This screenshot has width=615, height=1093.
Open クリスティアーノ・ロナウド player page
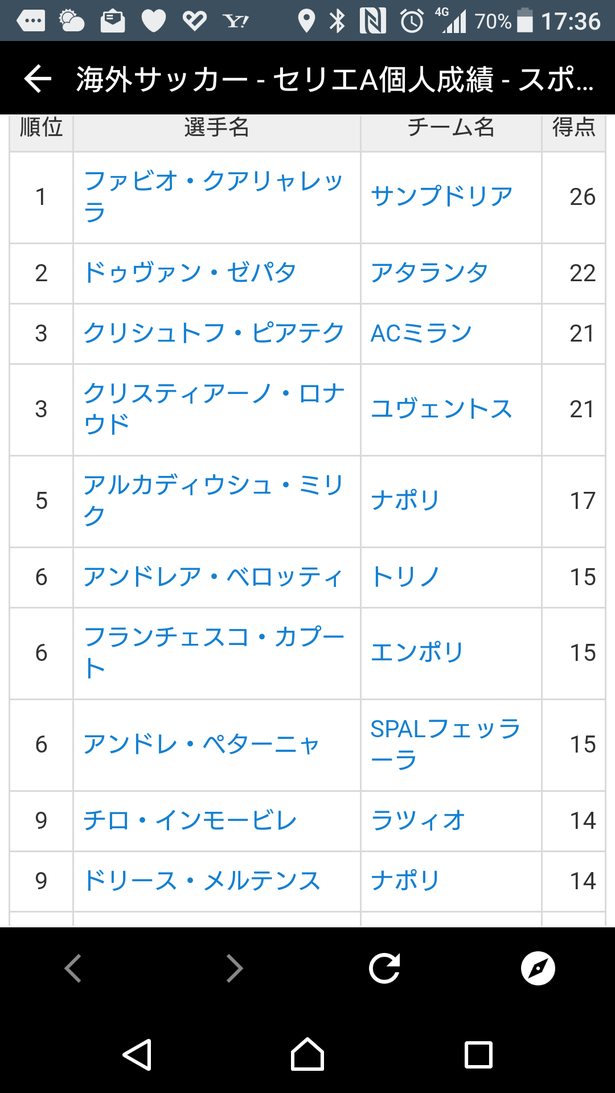pyautogui.click(x=213, y=408)
